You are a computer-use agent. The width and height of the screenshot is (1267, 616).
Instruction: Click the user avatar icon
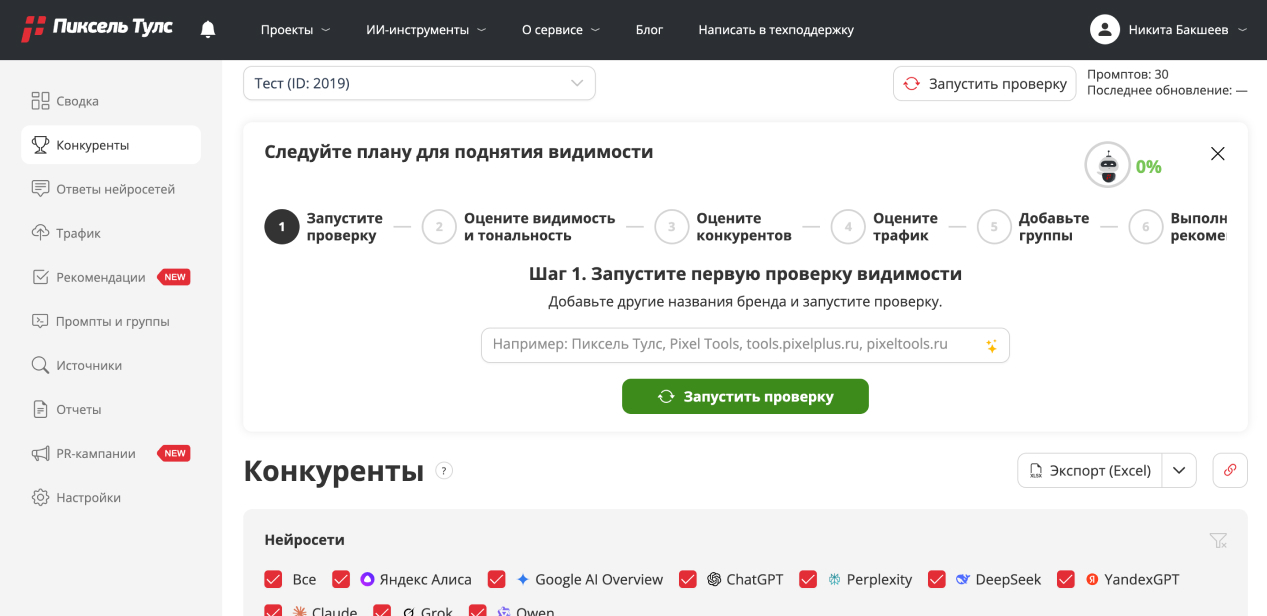pyautogui.click(x=1104, y=30)
